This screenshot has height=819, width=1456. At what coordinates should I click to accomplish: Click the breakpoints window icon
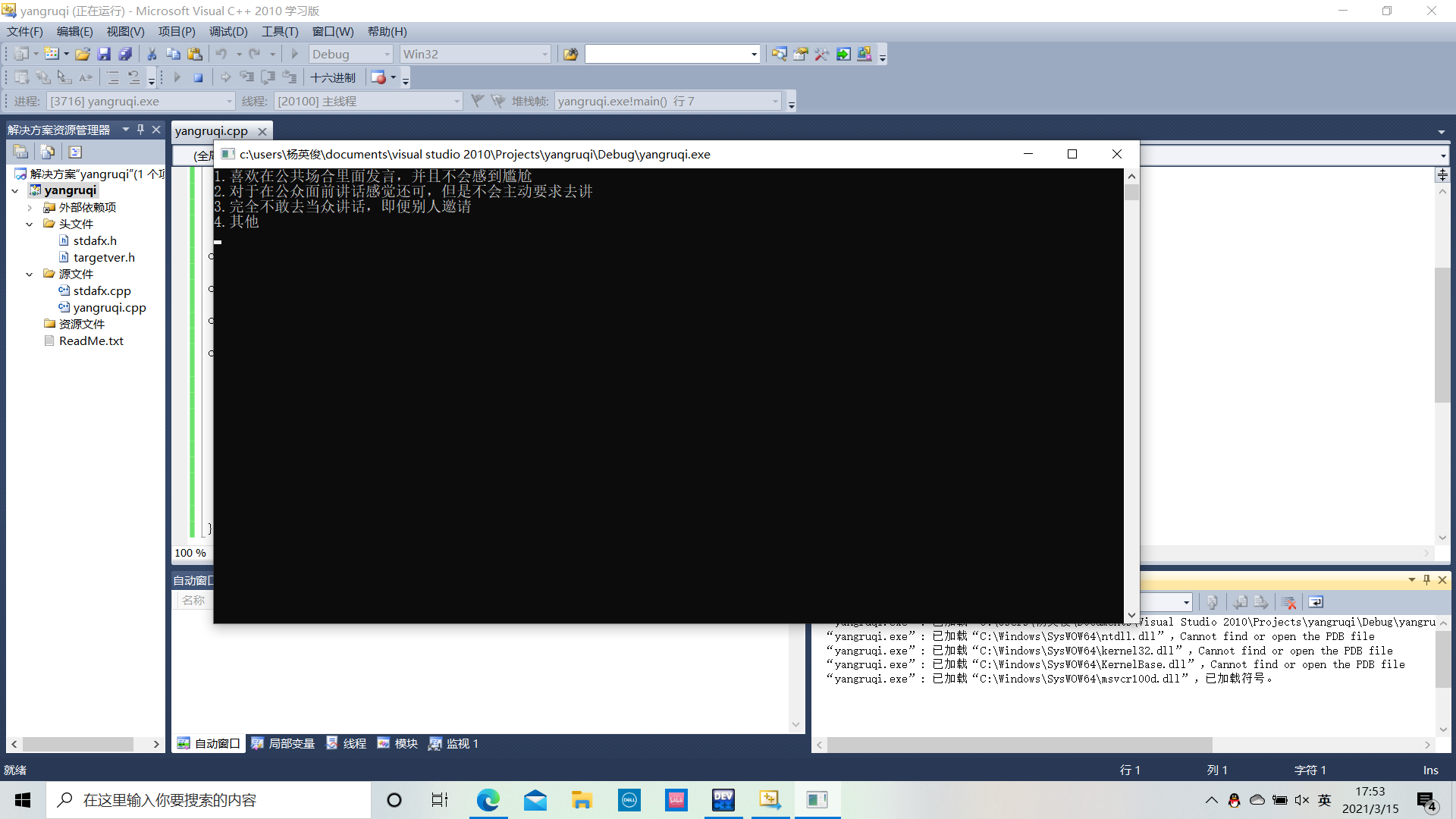click(378, 77)
